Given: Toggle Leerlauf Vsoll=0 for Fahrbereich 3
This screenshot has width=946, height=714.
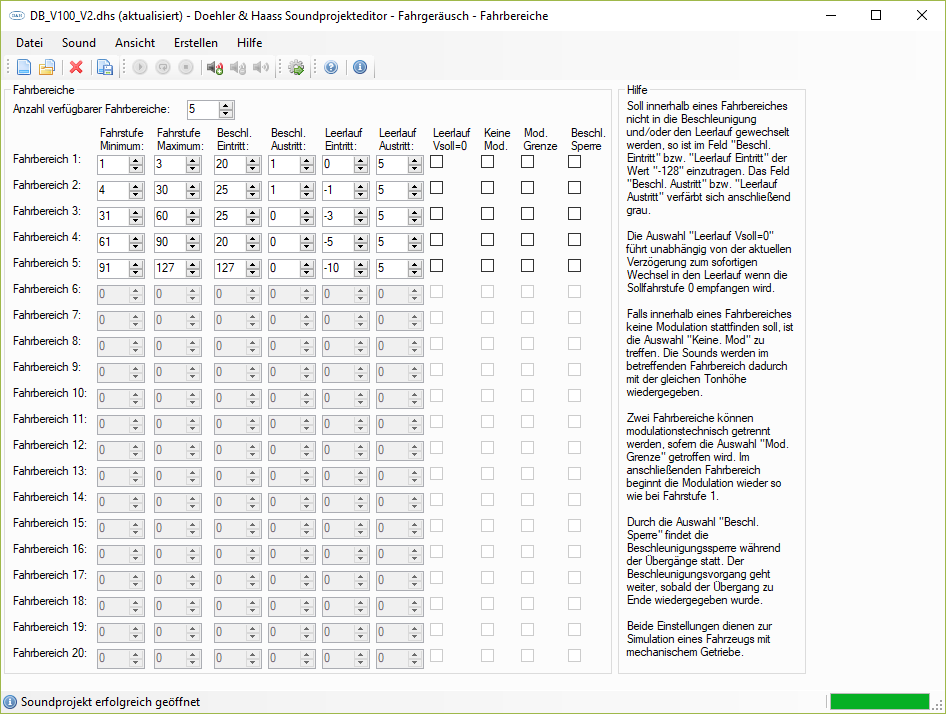Looking at the screenshot, I should click(437, 214).
